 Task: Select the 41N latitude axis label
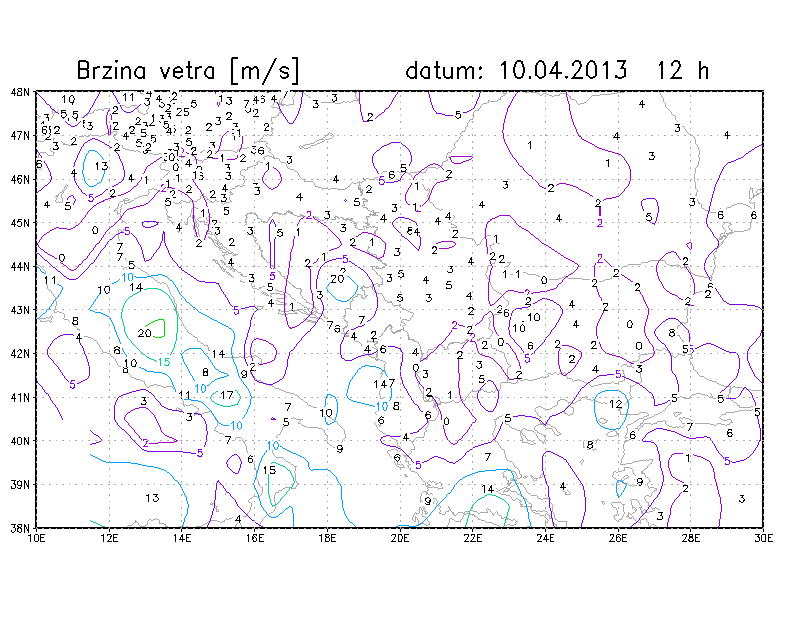point(20,397)
